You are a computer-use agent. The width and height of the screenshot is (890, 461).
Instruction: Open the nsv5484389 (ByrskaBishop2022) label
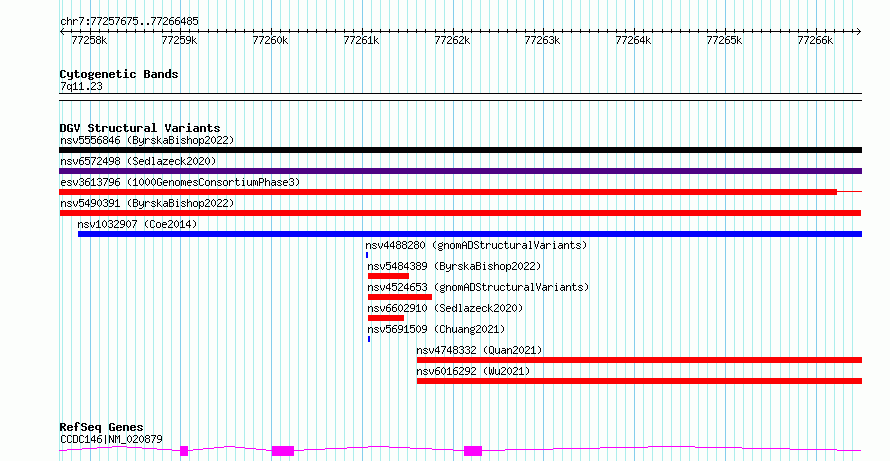click(455, 266)
